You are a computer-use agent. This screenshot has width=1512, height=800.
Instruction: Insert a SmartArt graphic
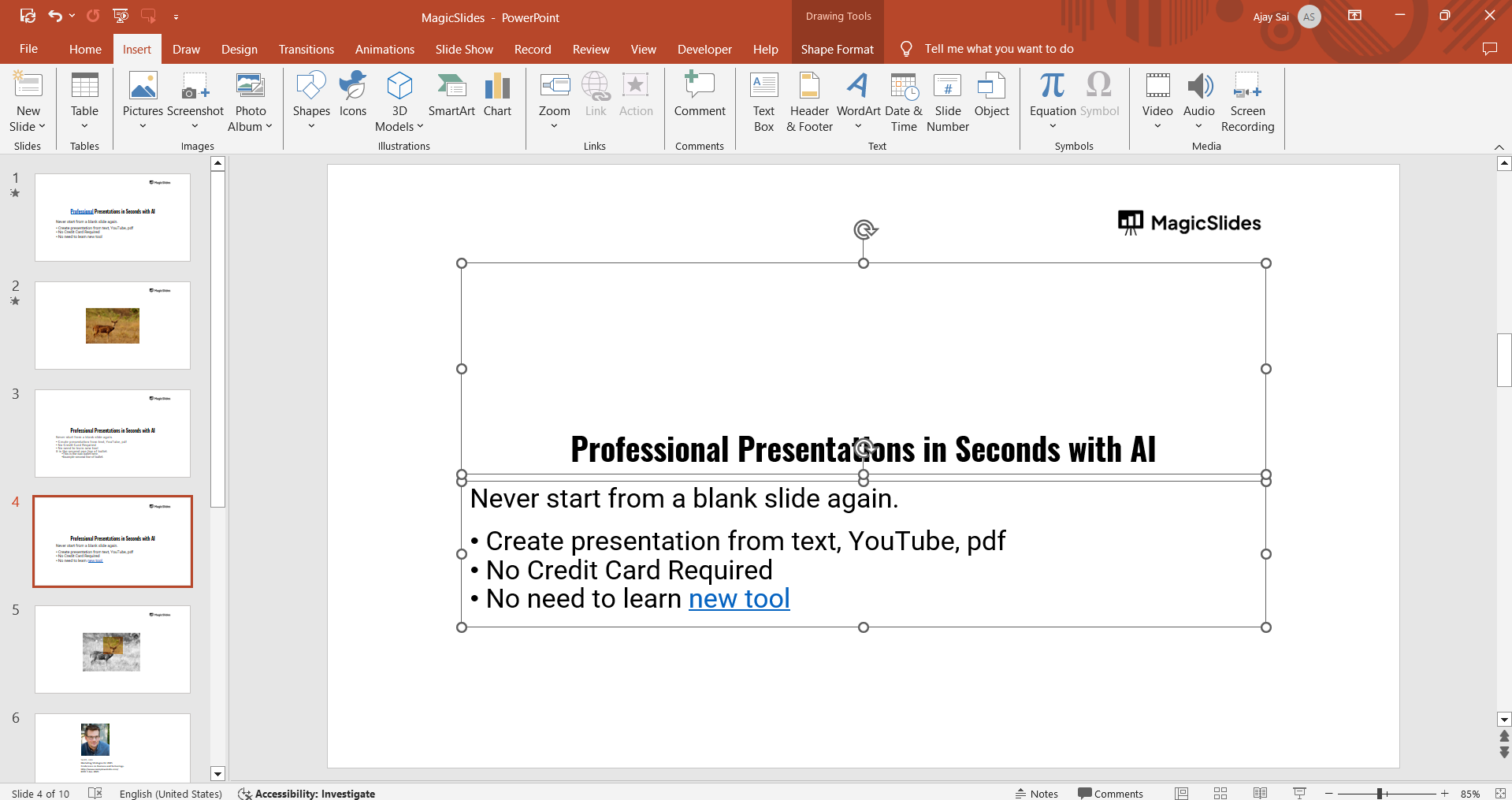(x=451, y=95)
